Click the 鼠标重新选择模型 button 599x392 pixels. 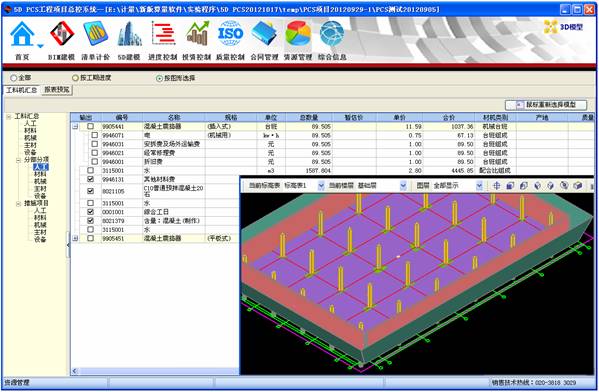546,105
